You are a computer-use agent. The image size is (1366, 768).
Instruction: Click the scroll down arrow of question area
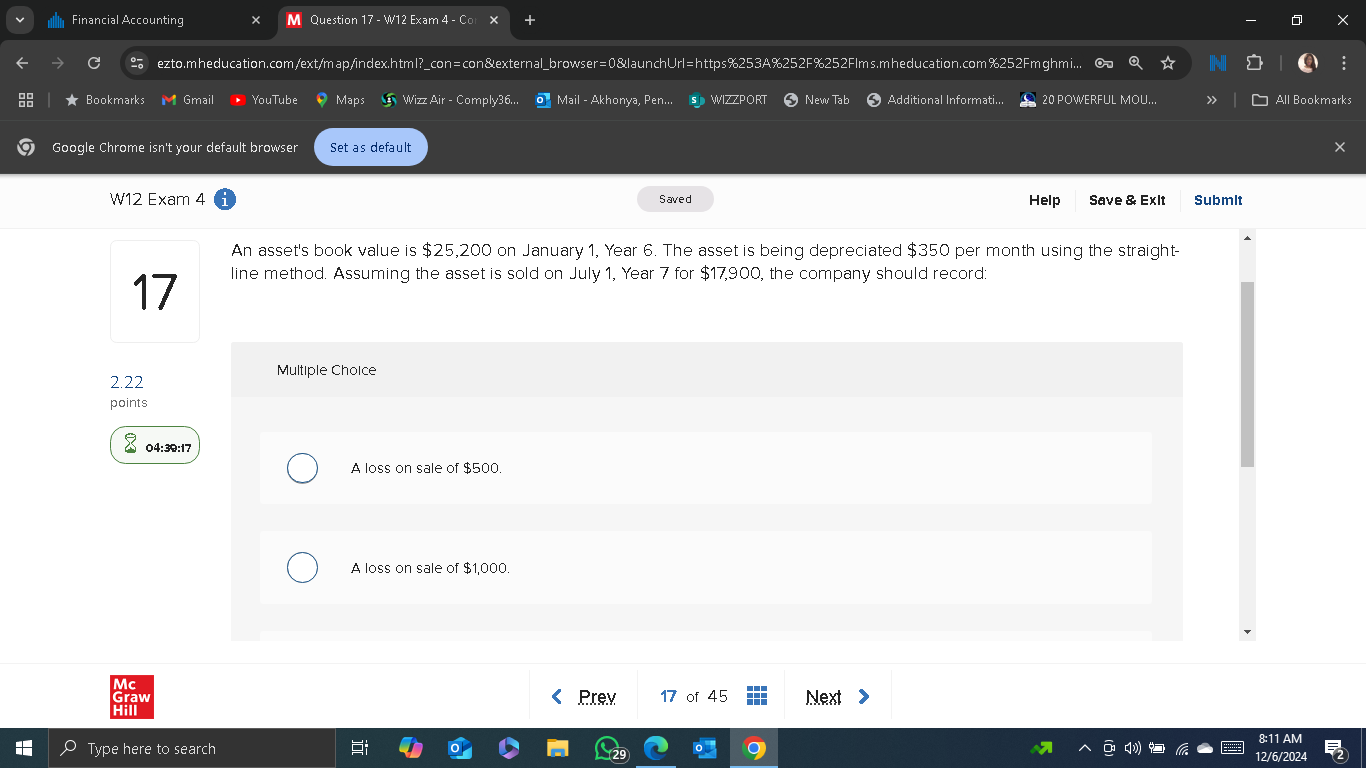pyautogui.click(x=1247, y=632)
